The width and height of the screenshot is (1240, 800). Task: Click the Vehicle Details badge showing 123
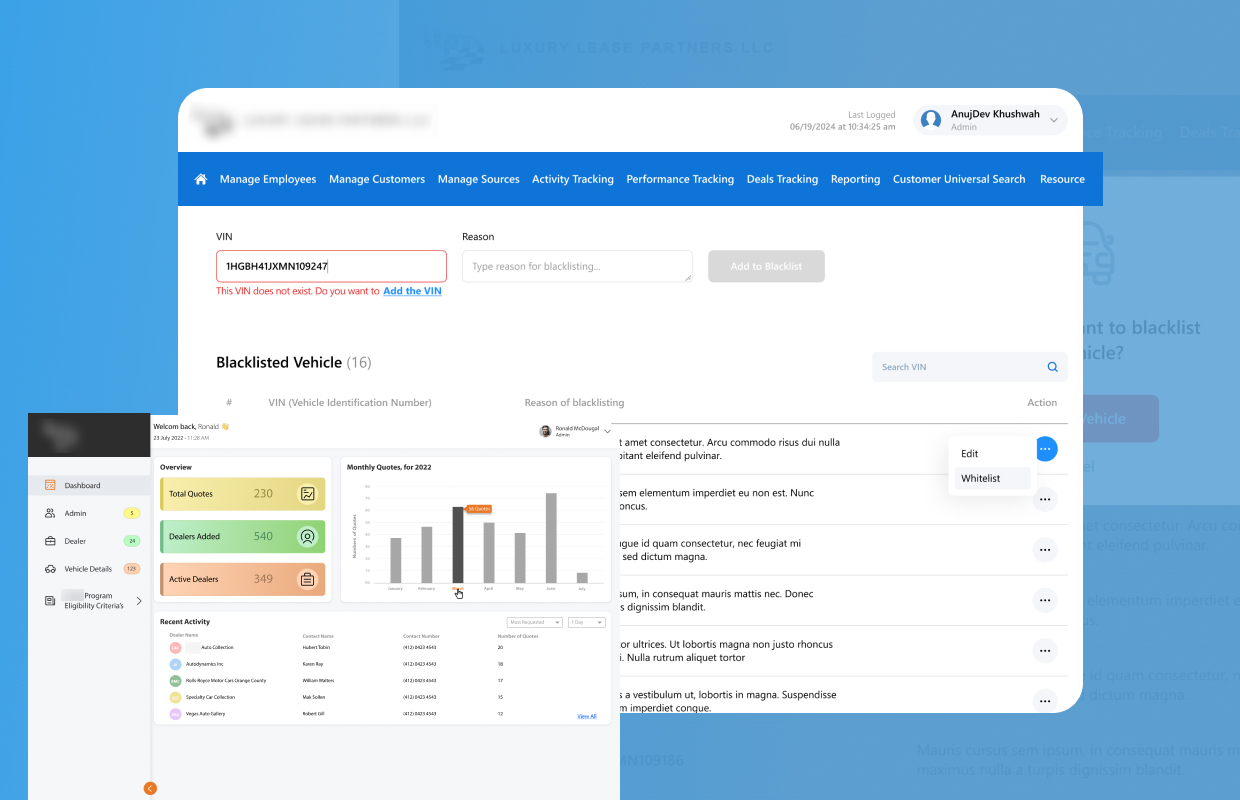pyautogui.click(x=132, y=569)
